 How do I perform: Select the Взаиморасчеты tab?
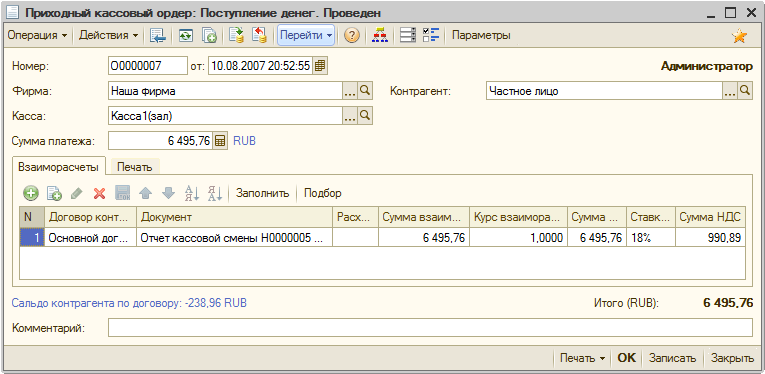(x=58, y=167)
